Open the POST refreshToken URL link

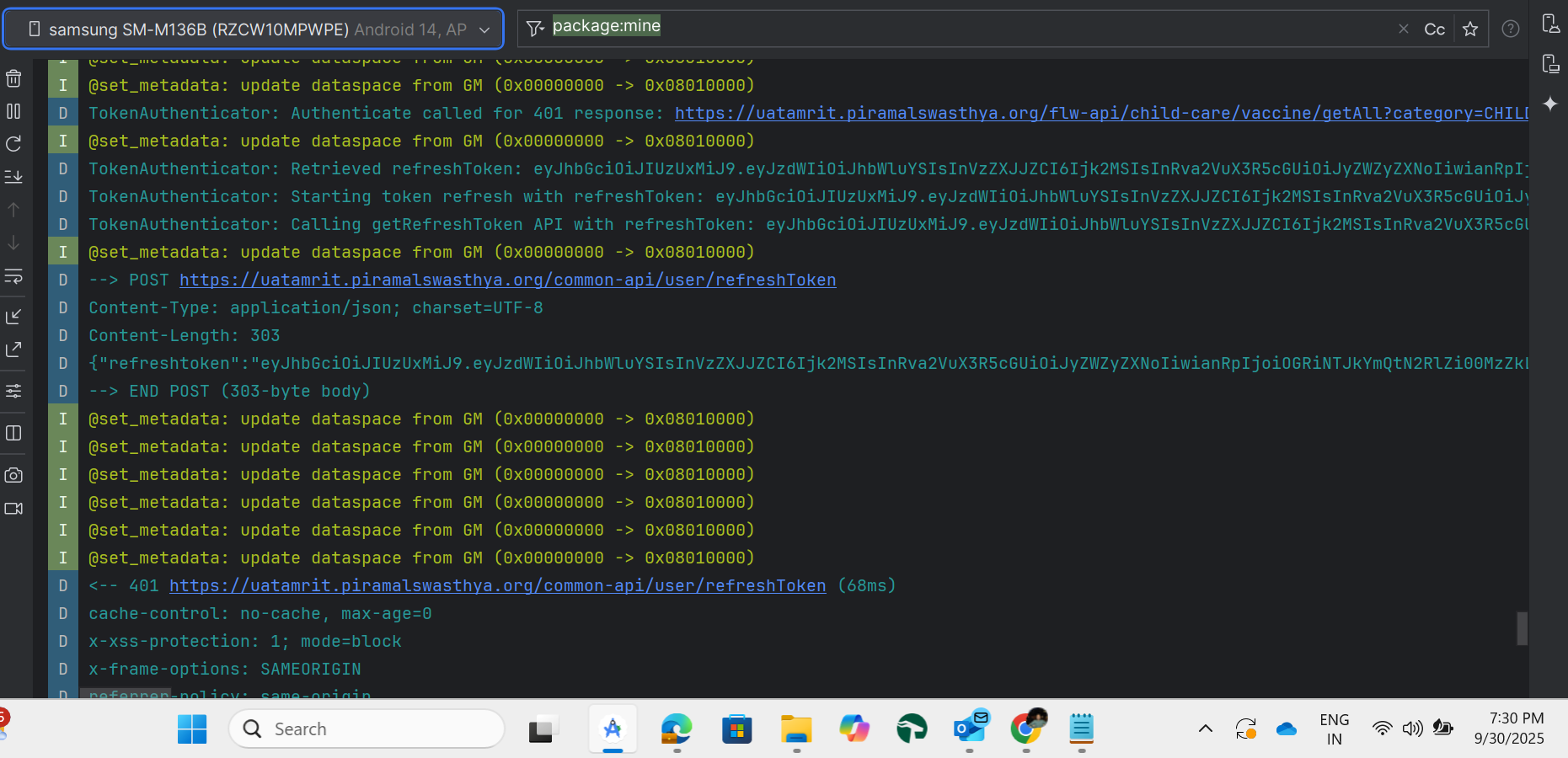tap(507, 280)
